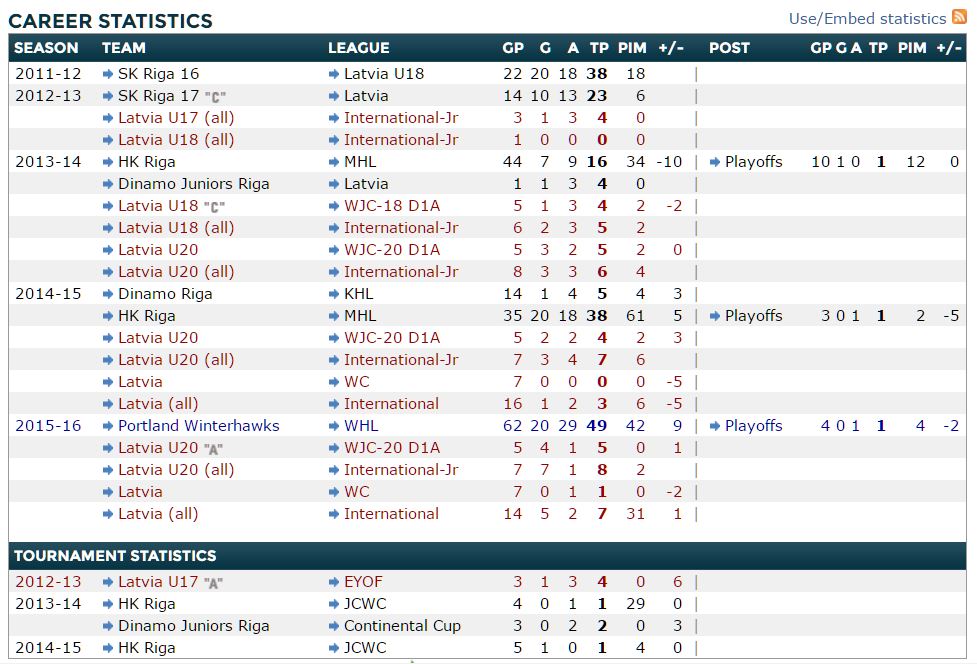
Task: Click the PIM column header in regular season
Action: (x=632, y=48)
